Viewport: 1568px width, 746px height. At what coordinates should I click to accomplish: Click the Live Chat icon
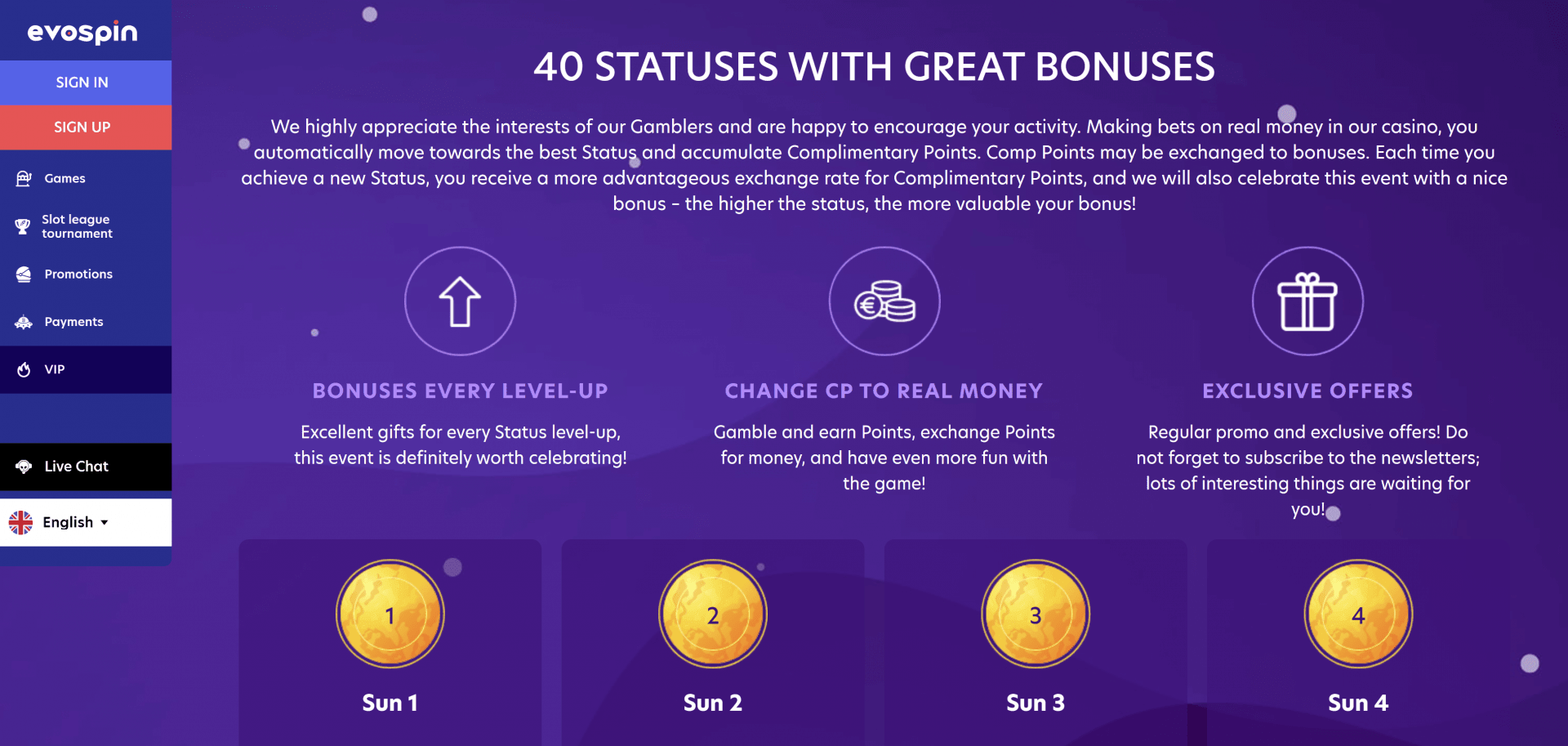click(x=24, y=467)
